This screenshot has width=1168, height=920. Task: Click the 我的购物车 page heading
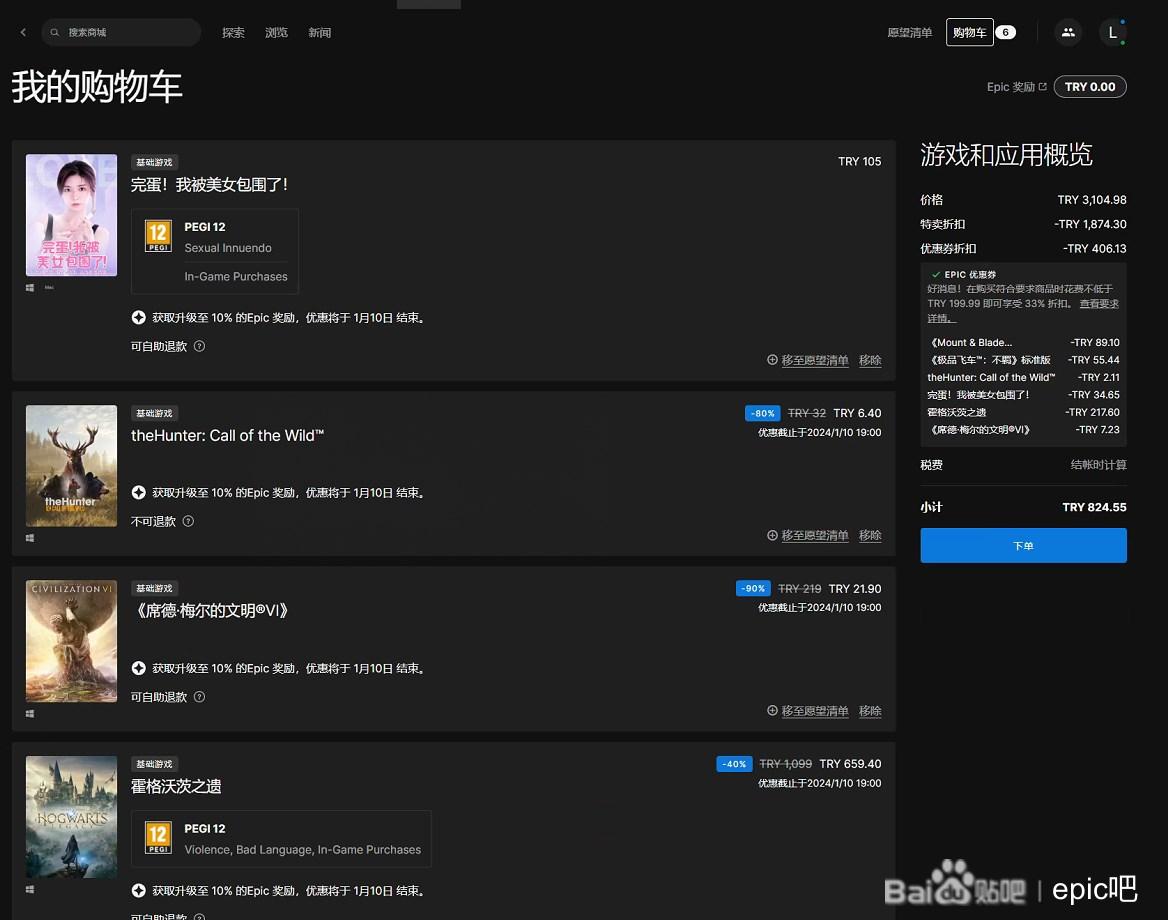tap(97, 86)
